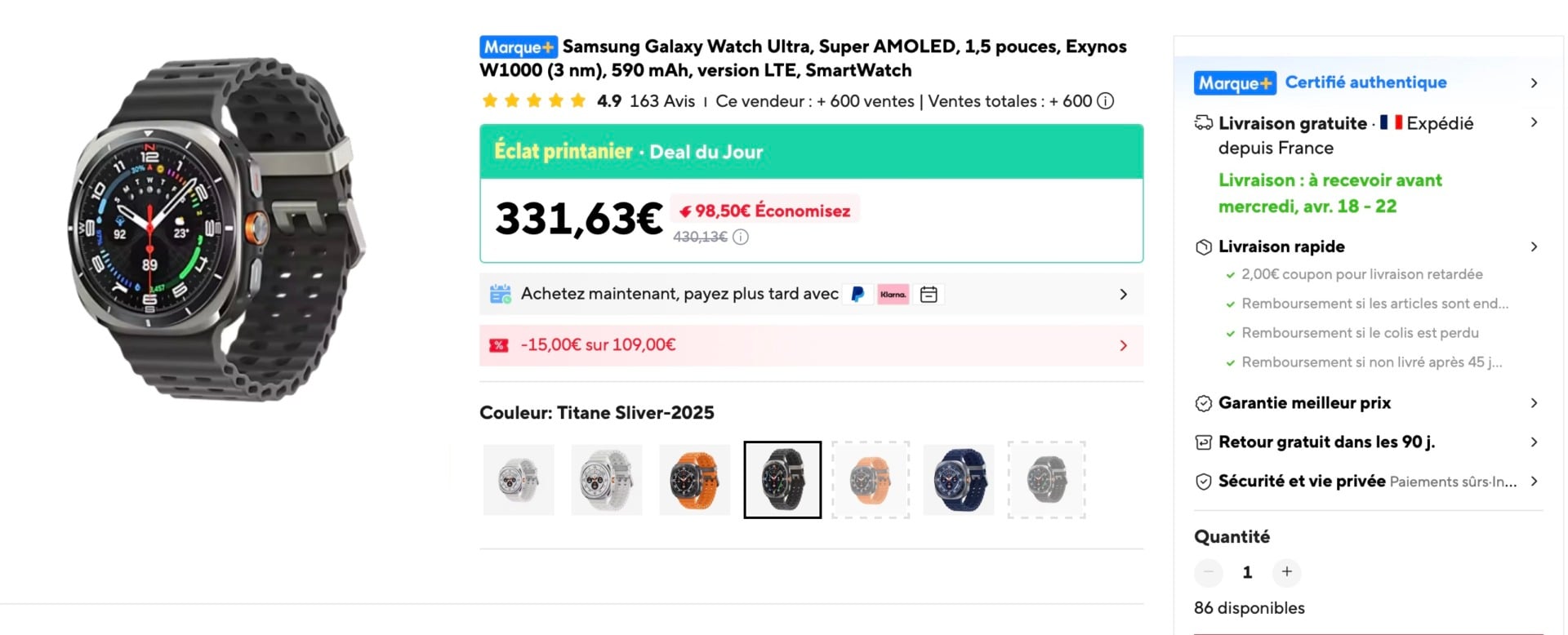This screenshot has height=635, width=1568.
Task: Open the 163 Avis reviews
Action: (662, 101)
